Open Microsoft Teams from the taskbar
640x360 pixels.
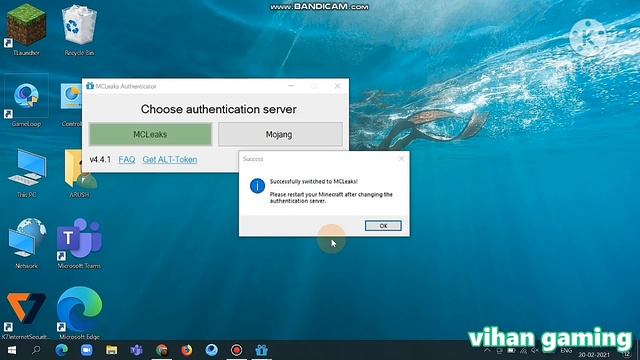136,350
